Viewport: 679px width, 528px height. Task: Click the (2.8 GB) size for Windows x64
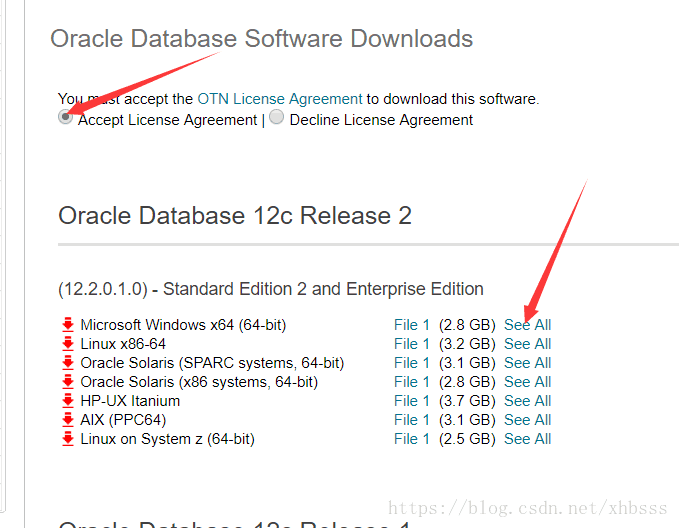pos(467,325)
